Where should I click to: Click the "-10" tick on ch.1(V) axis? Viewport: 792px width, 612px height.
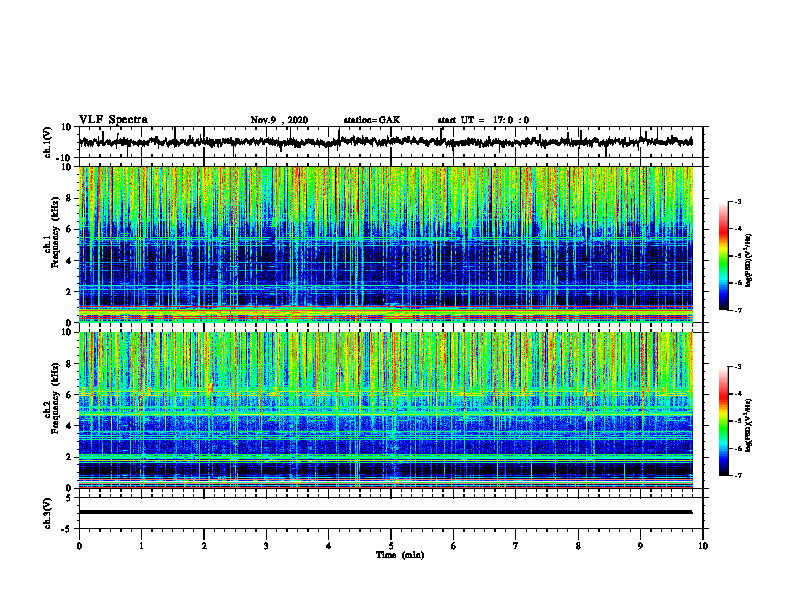point(65,158)
